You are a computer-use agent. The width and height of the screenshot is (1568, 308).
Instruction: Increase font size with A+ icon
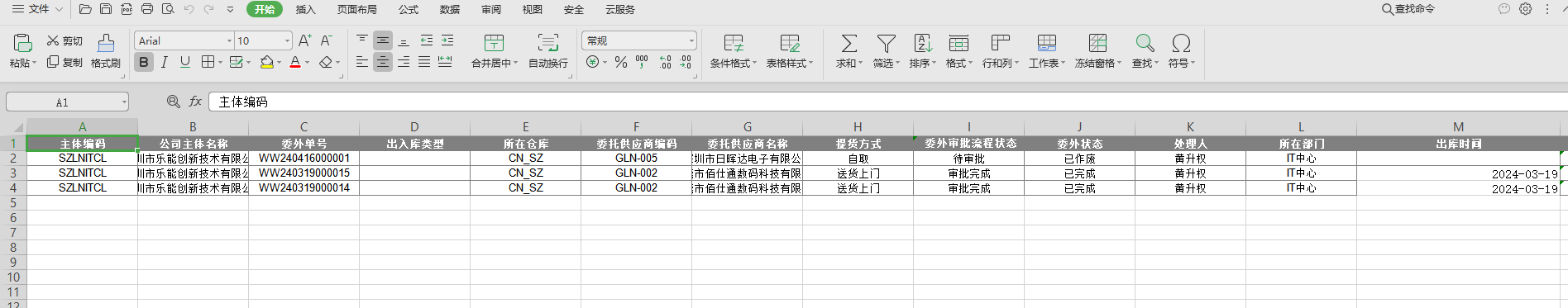[305, 40]
